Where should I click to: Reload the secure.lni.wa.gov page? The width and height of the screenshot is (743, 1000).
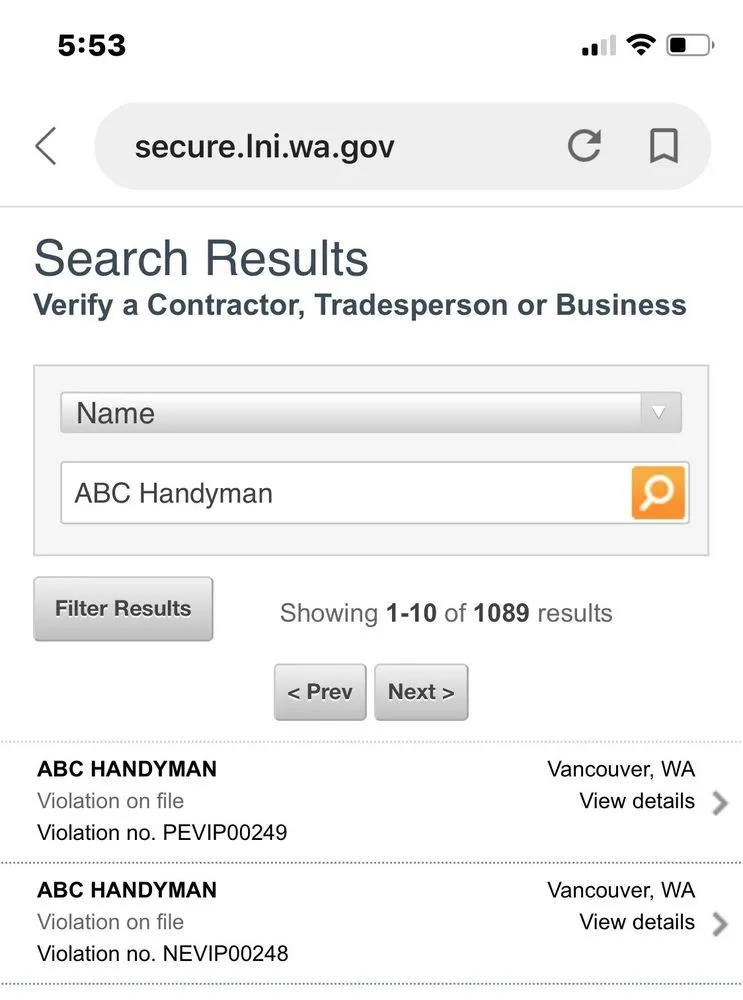coord(585,145)
